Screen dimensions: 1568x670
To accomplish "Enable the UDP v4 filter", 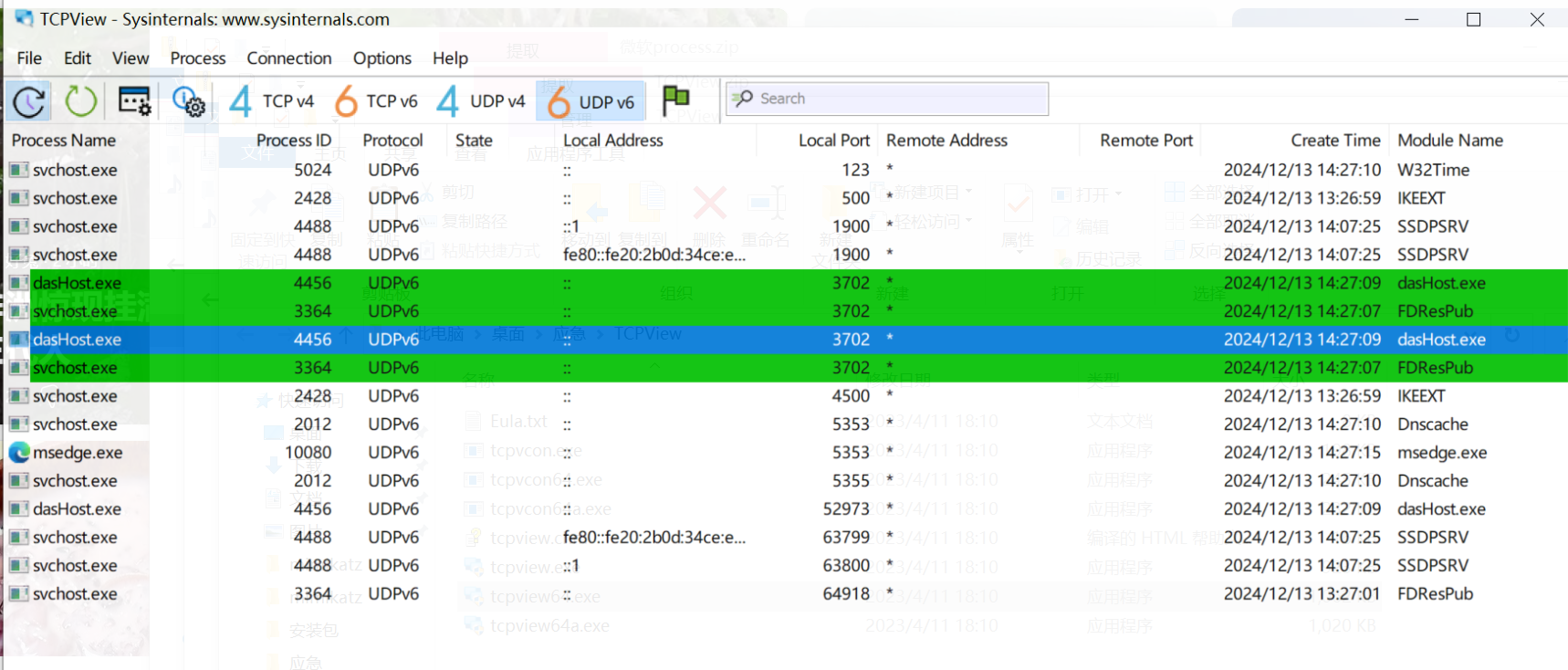I will coord(481,101).
